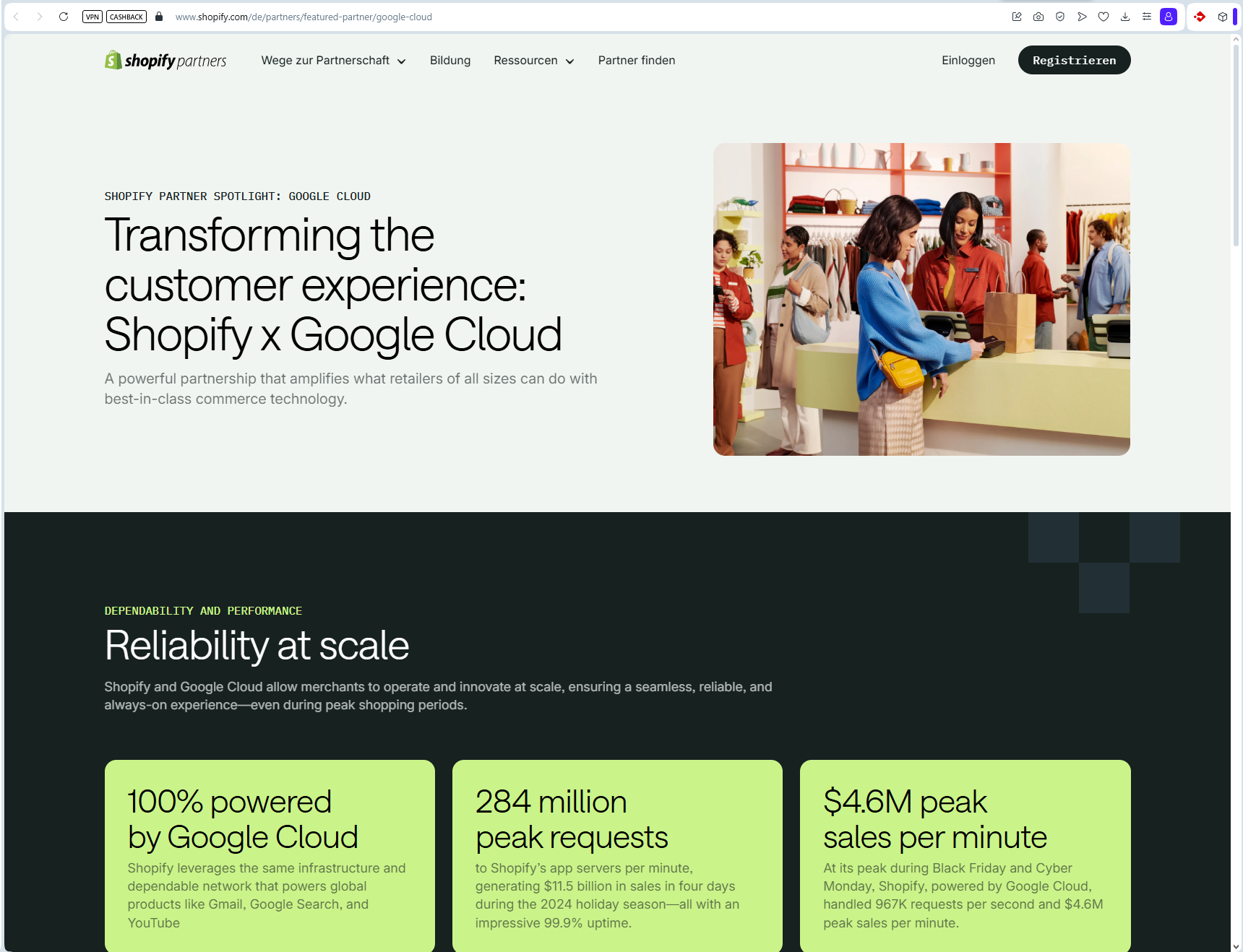Click the Einloggen link
Viewport: 1243px width, 952px height.
tap(968, 61)
